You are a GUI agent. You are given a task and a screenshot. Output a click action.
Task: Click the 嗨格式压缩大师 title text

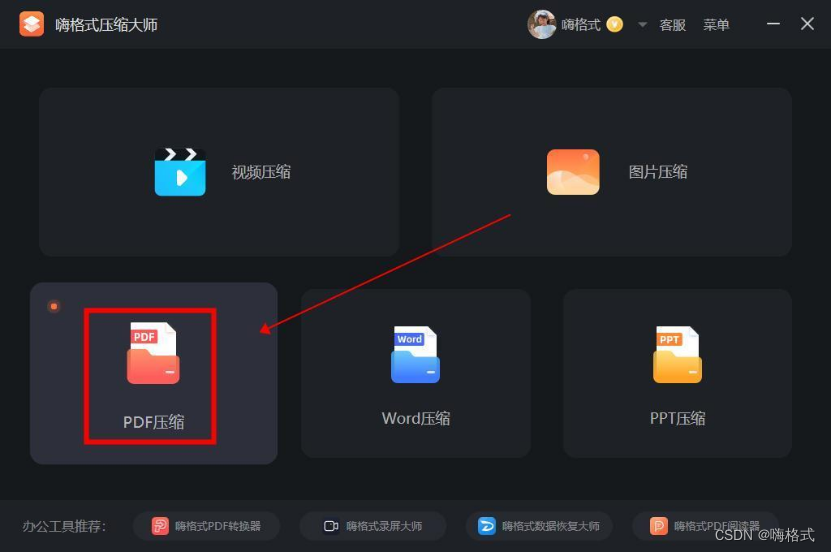click(107, 25)
